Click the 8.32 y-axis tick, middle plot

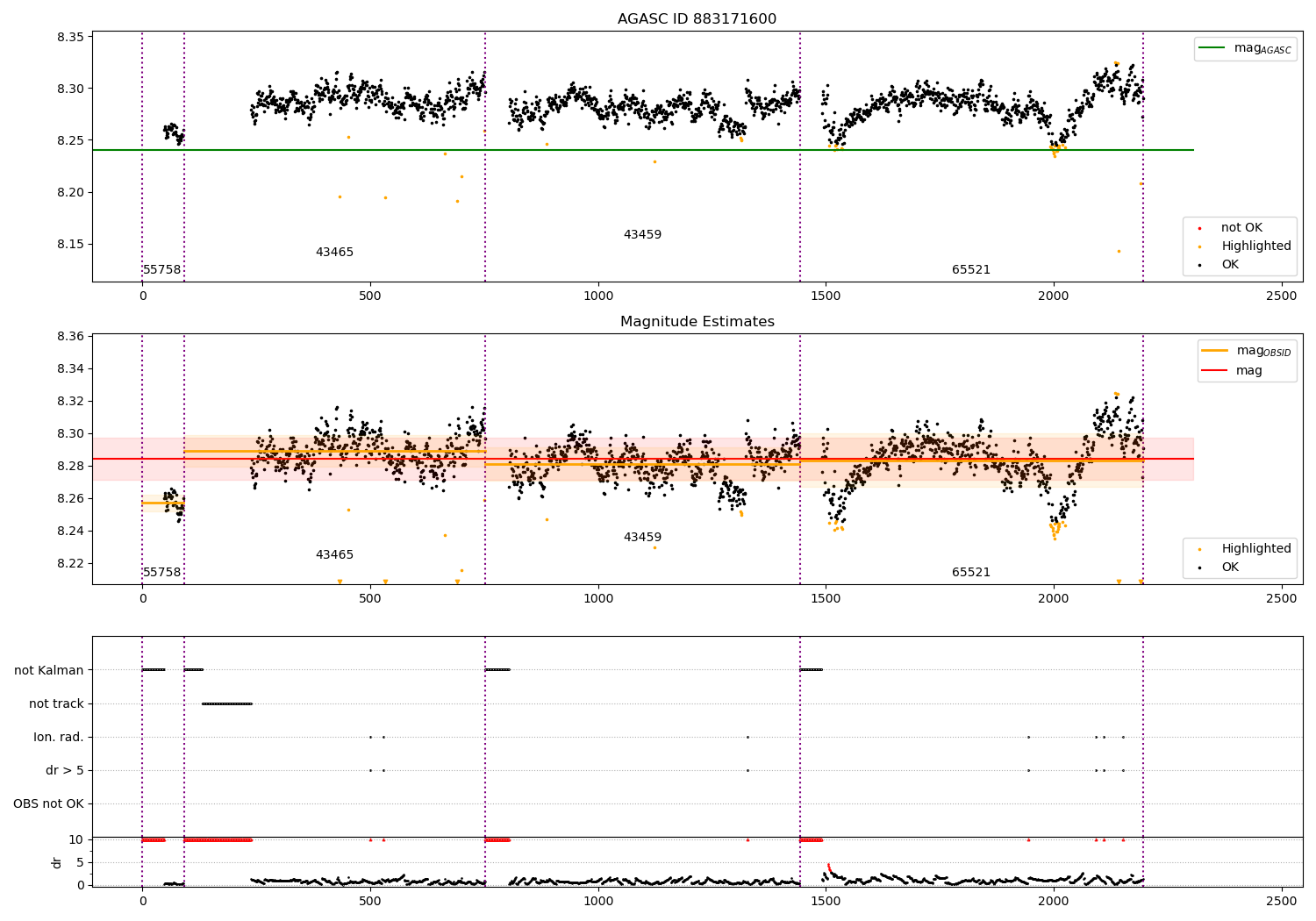tap(69, 402)
